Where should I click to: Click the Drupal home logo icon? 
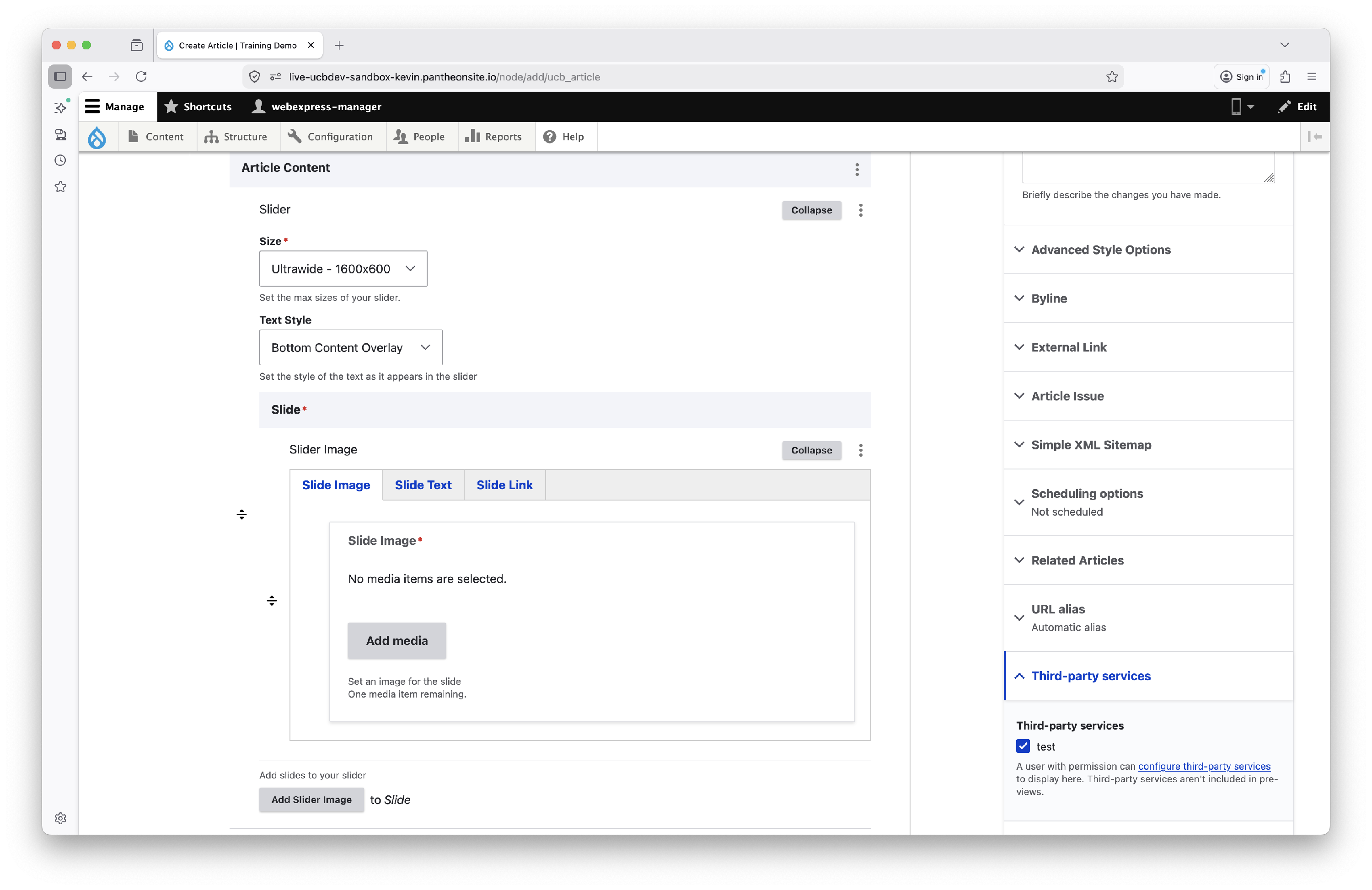[x=97, y=137]
